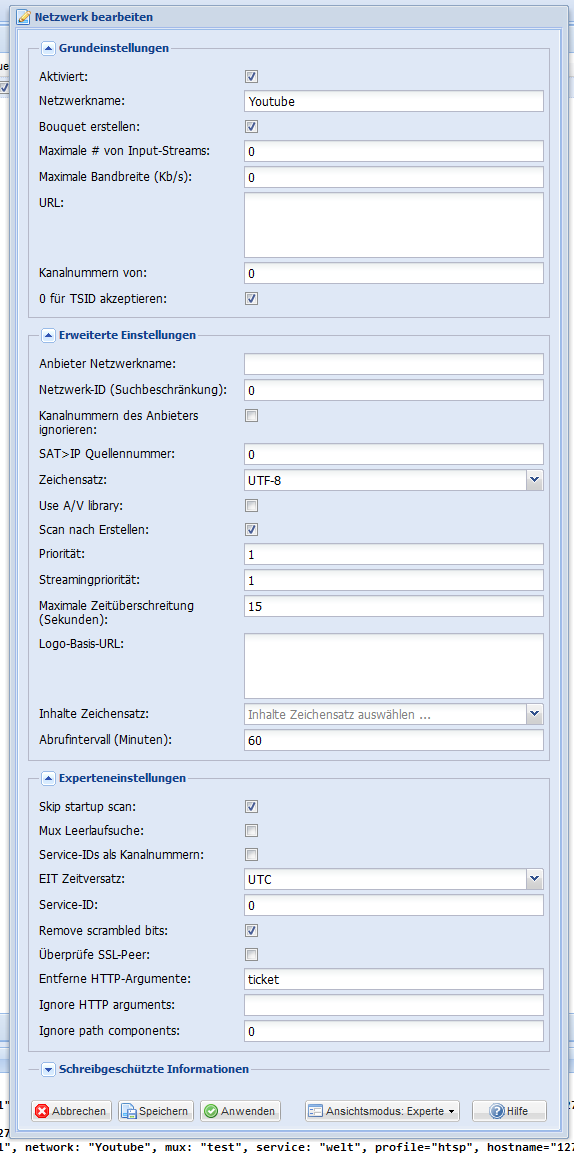Viewport: 574px width, 1156px height.
Task: Click the Streamingpriorität field
Action: tap(393, 580)
